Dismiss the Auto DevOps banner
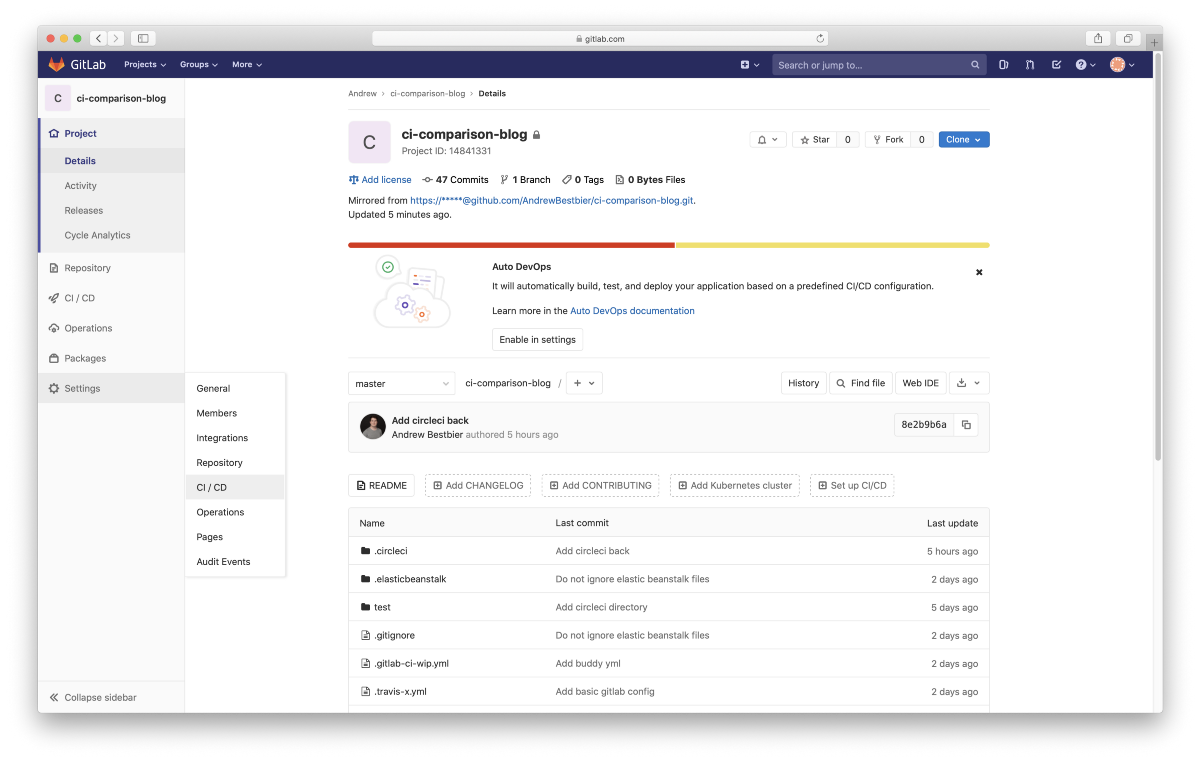Screen dimensions: 1200x762 979,272
